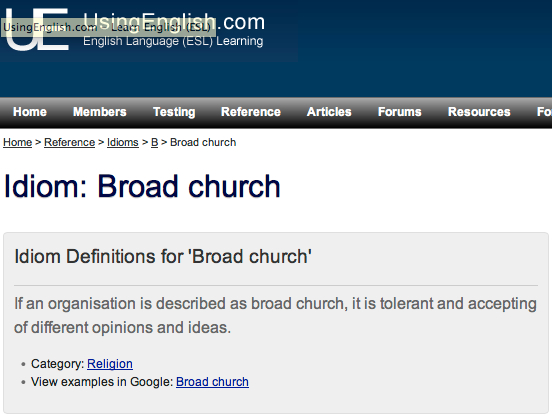Follow the B breadcrumb link

point(154,143)
